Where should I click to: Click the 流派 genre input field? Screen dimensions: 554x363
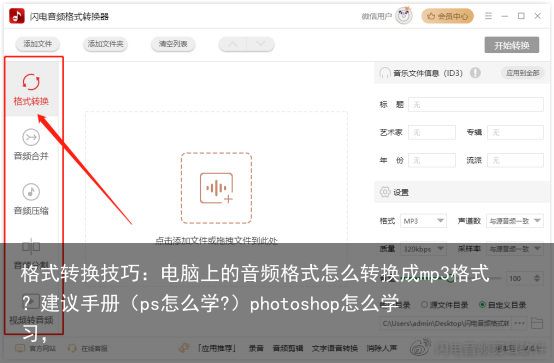tap(515, 160)
